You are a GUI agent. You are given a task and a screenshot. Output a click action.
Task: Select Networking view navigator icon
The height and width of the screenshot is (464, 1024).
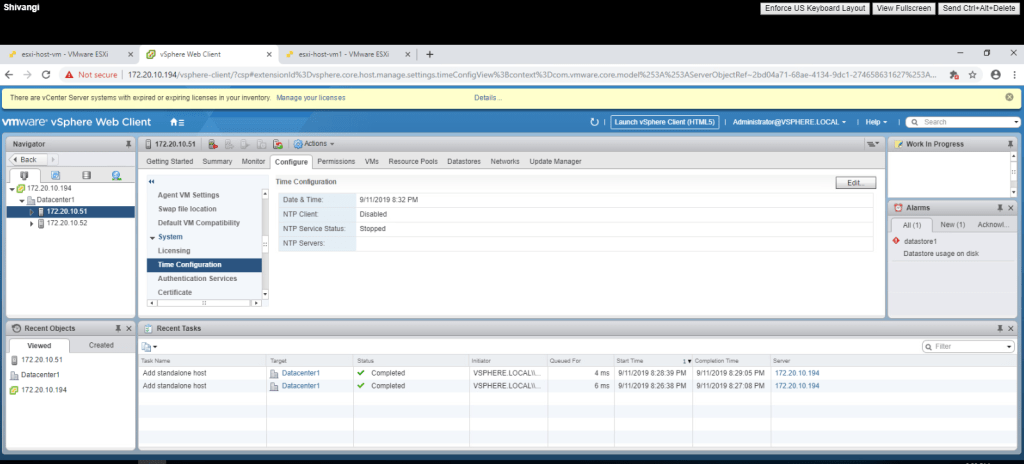[x=116, y=175]
